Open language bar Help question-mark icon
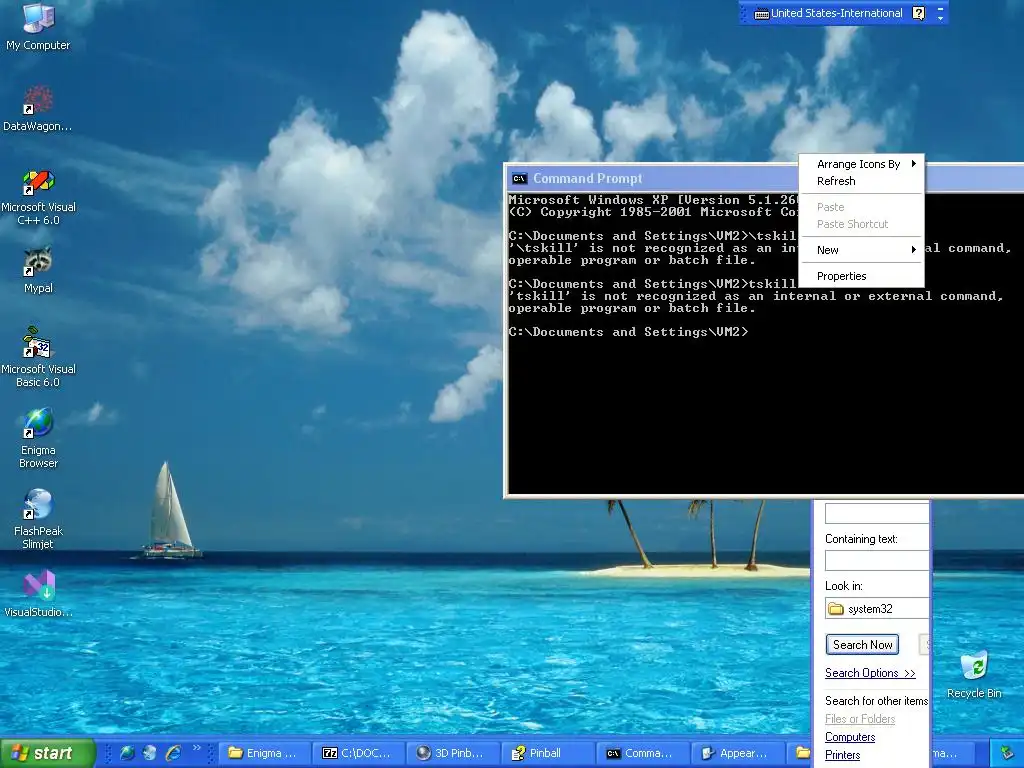1024x768 pixels. tap(918, 13)
